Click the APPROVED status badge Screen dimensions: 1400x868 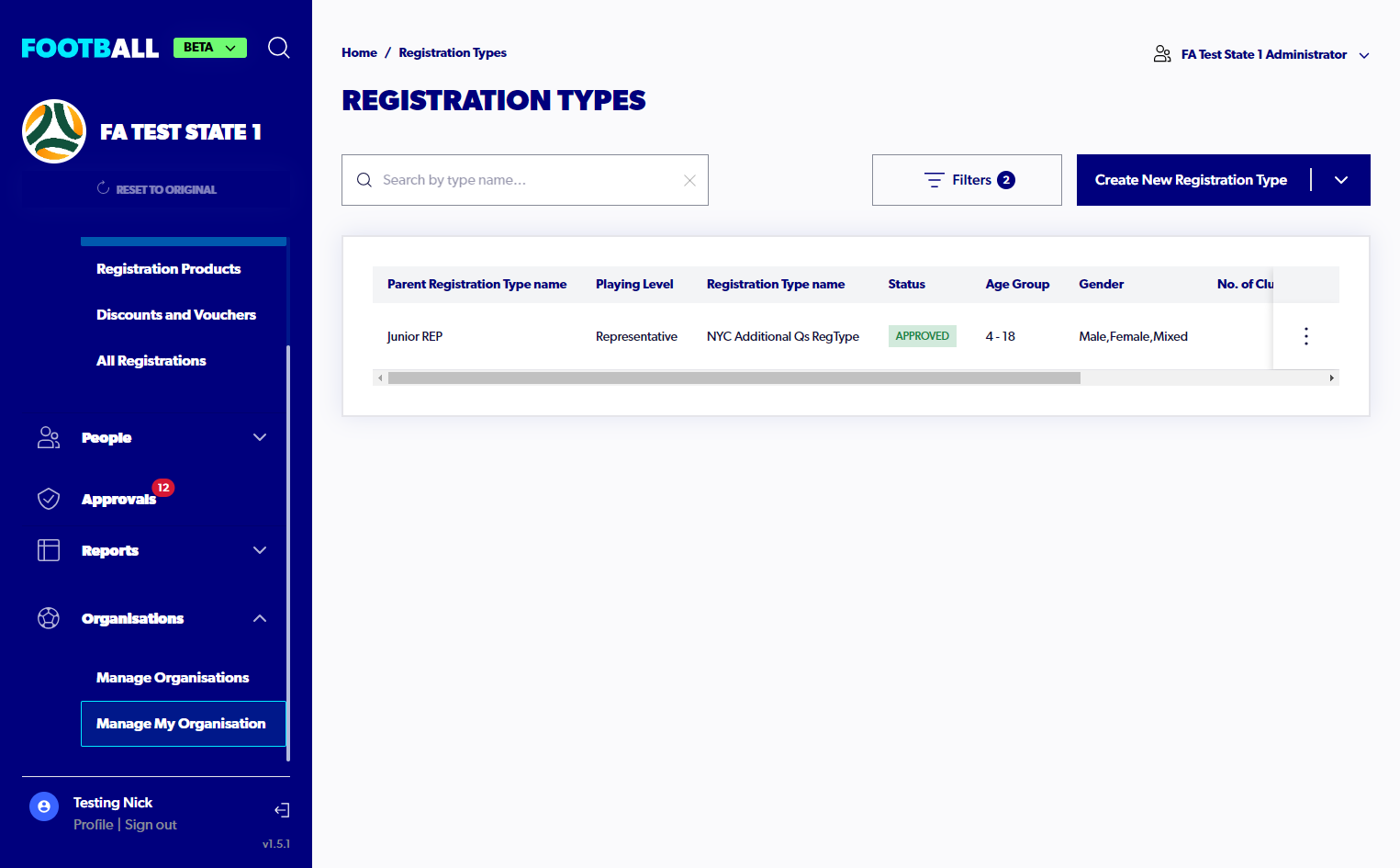coord(923,336)
